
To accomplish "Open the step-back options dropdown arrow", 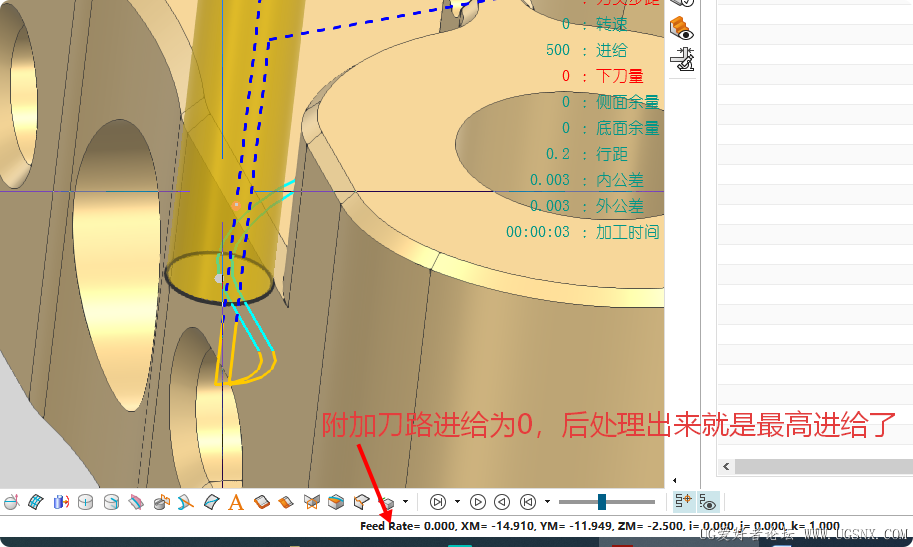I will click(x=547, y=502).
